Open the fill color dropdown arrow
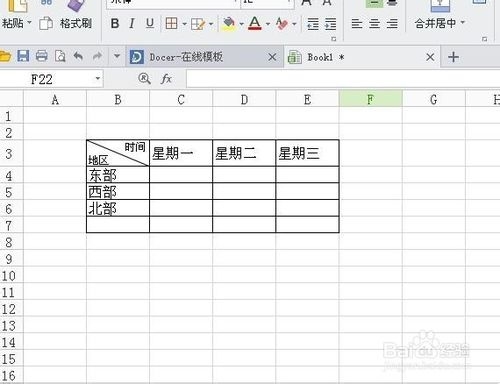This screenshot has height=384, width=500. click(241, 24)
